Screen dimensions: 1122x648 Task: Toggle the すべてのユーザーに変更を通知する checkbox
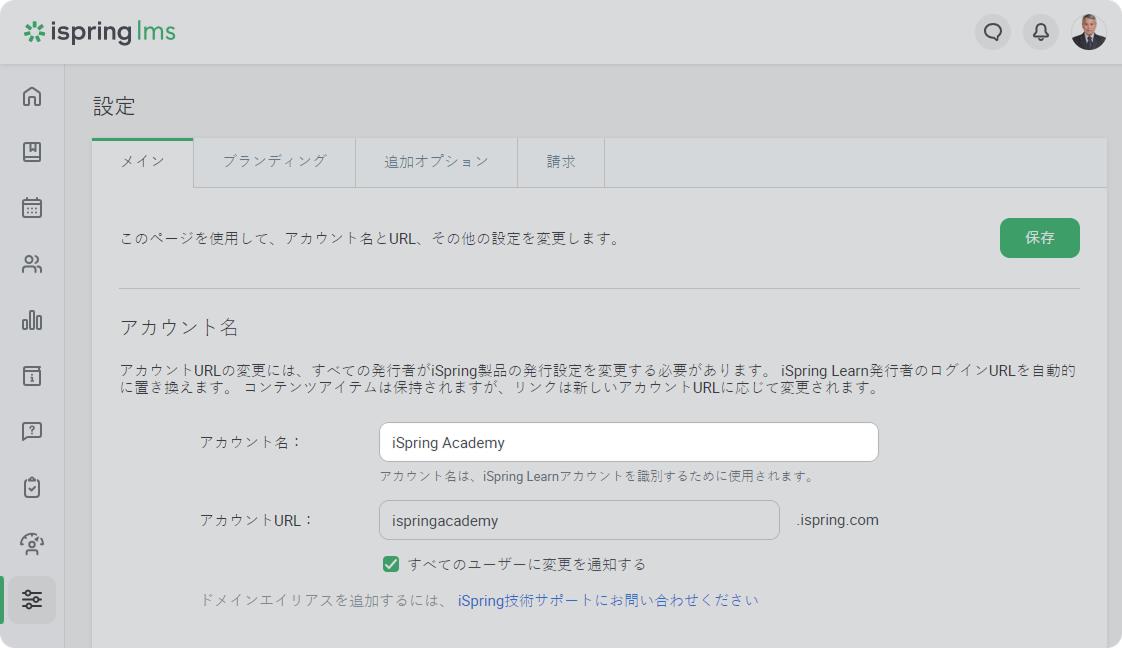[391, 564]
